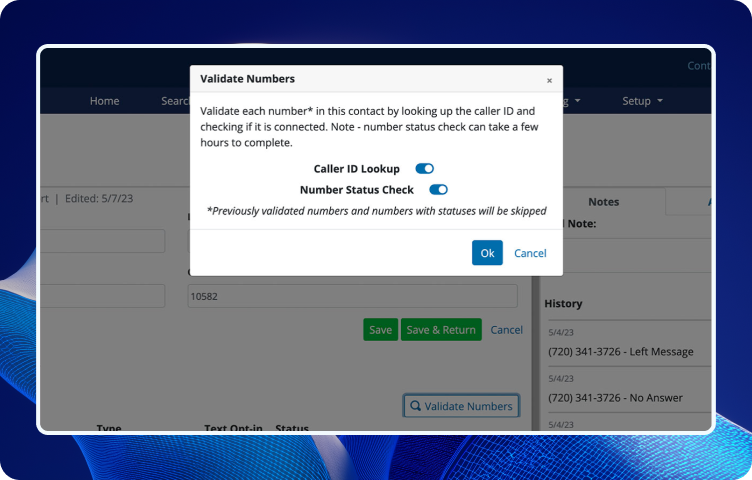Open the Home menu item
752x480 pixels.
104,101
